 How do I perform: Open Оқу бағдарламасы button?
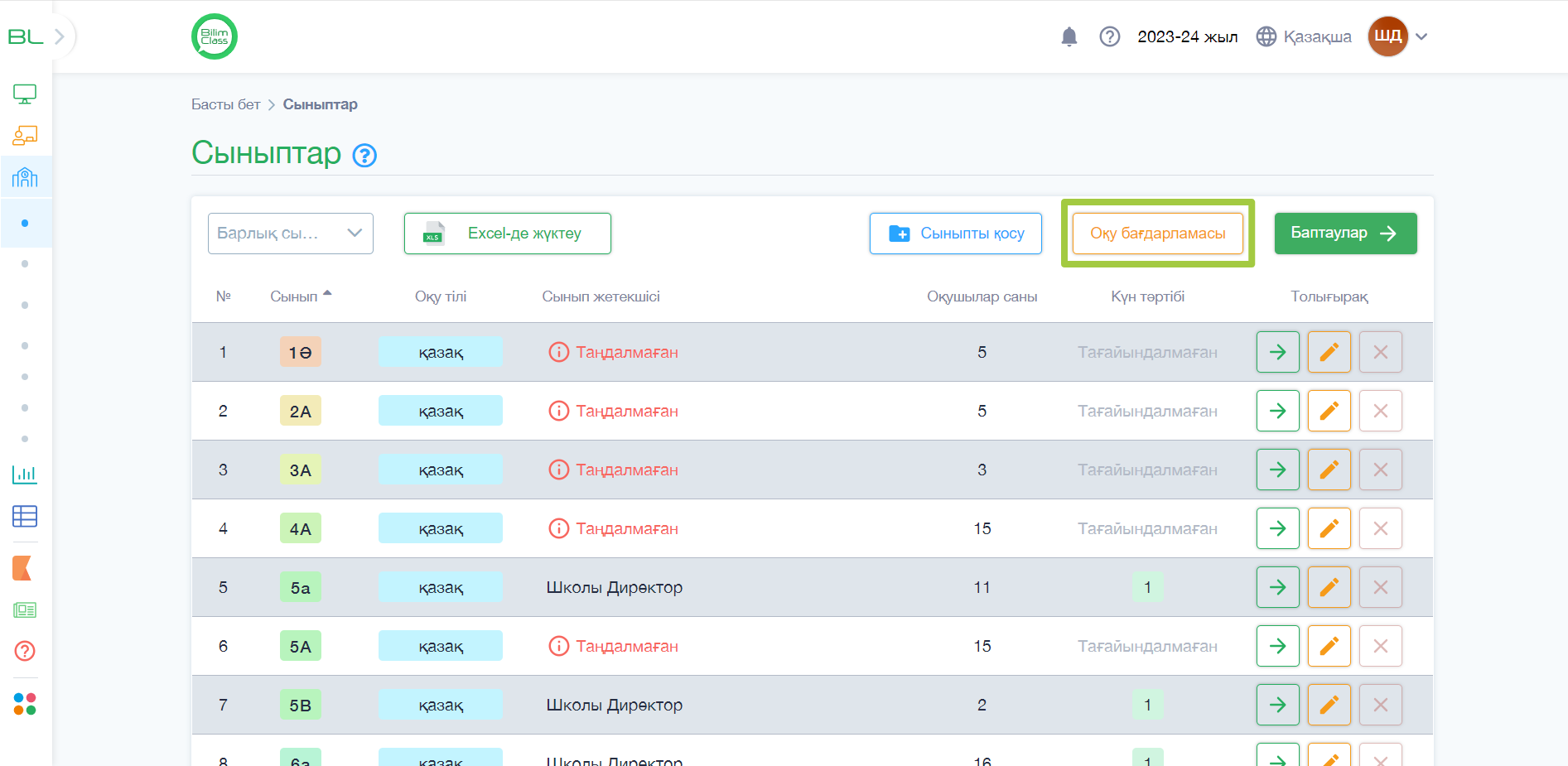pyautogui.click(x=1158, y=234)
